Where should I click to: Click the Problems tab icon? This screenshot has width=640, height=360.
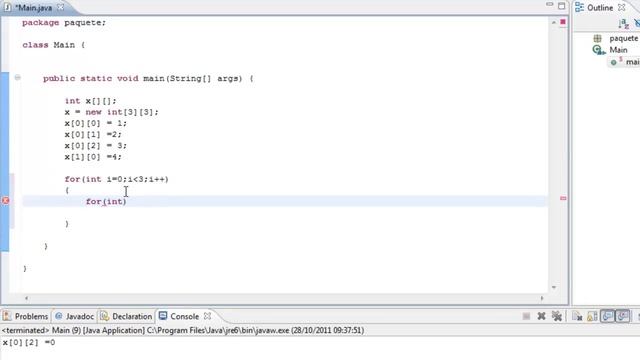[x=7, y=316]
